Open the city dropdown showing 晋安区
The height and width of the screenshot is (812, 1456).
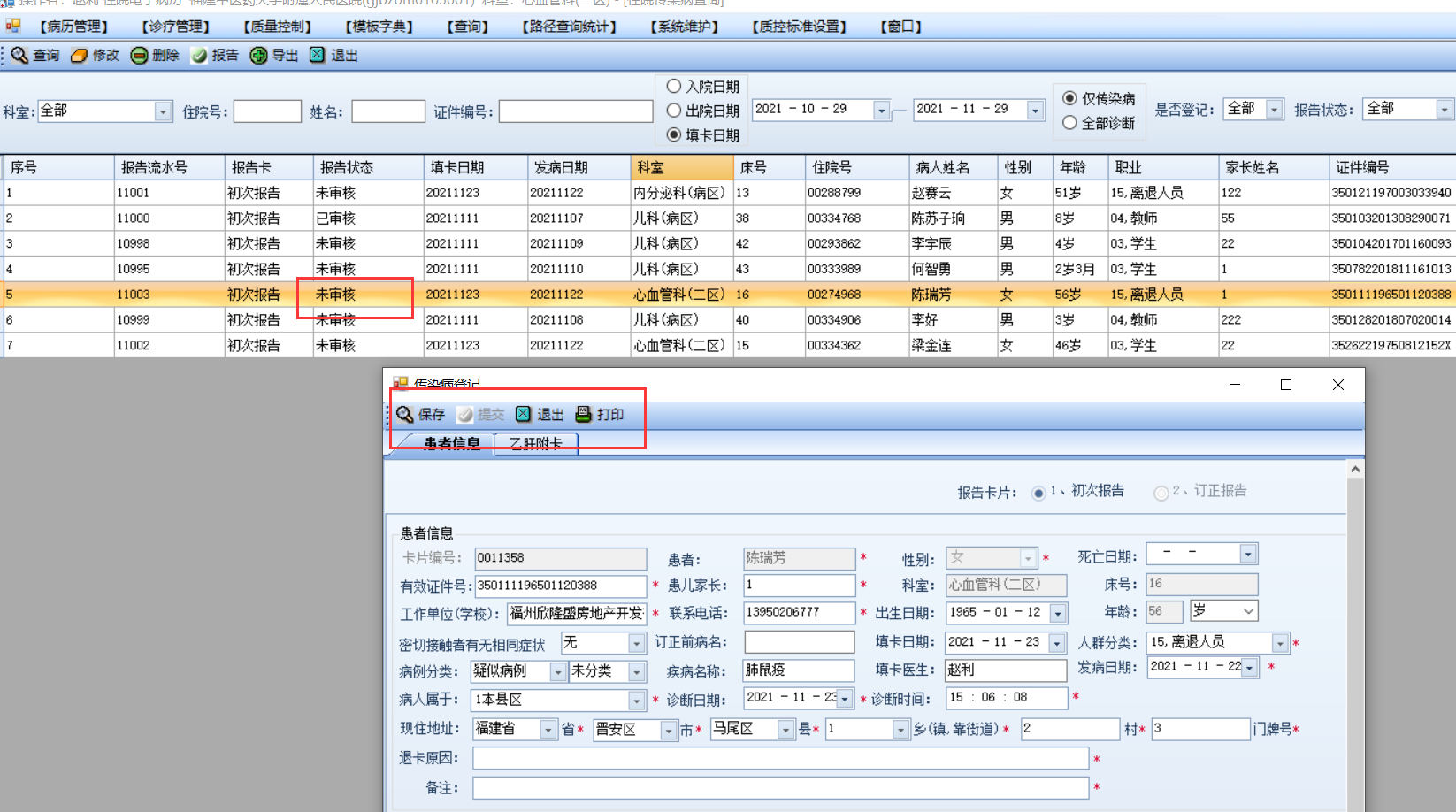(669, 731)
